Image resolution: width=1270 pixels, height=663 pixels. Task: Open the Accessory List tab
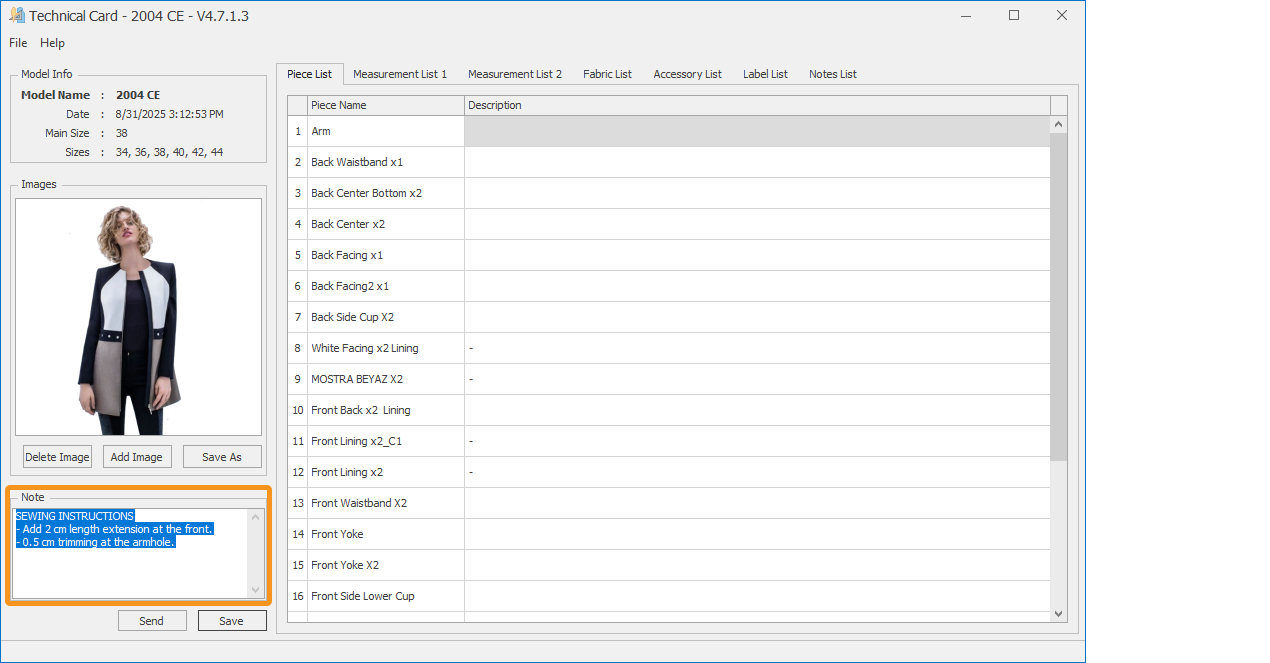coord(687,74)
